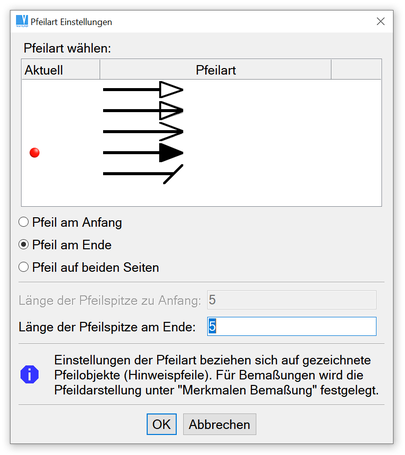This screenshot has height=455, width=405.
Task: Choose the slash tick arrow style
Action: (x=143, y=174)
